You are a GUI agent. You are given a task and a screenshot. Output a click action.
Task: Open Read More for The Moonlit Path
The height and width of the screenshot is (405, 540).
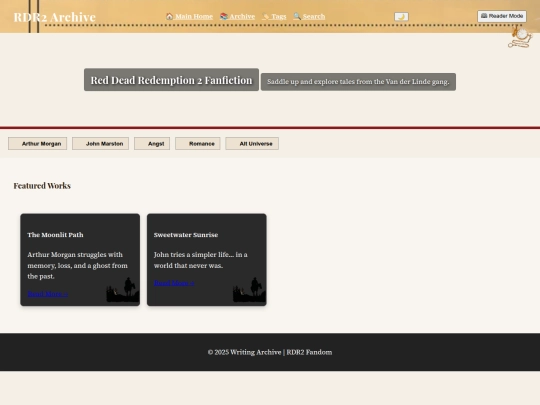tap(48, 294)
